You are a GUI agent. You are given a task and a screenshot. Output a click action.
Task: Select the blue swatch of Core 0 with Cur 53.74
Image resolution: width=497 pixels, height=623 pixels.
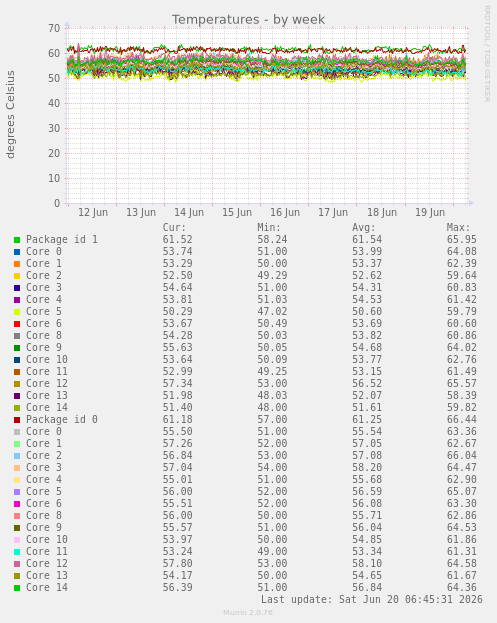point(17,252)
